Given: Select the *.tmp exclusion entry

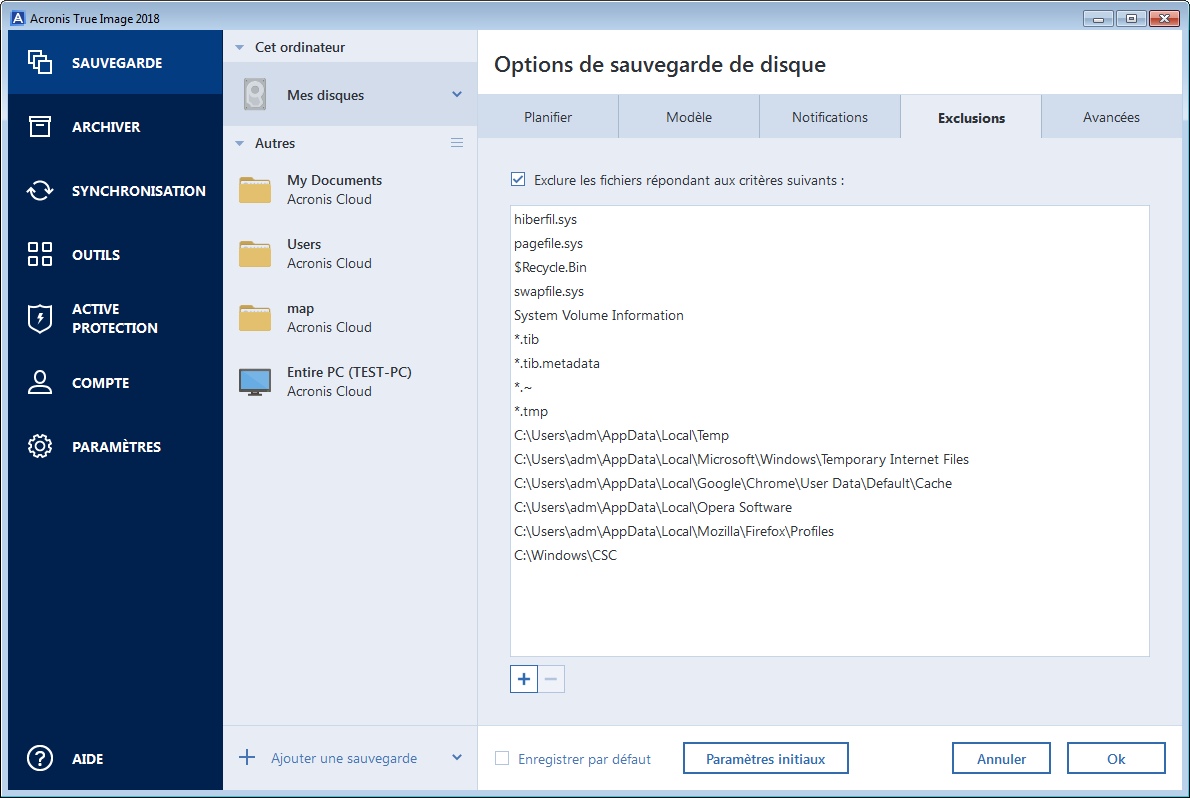Looking at the screenshot, I should pos(830,412).
